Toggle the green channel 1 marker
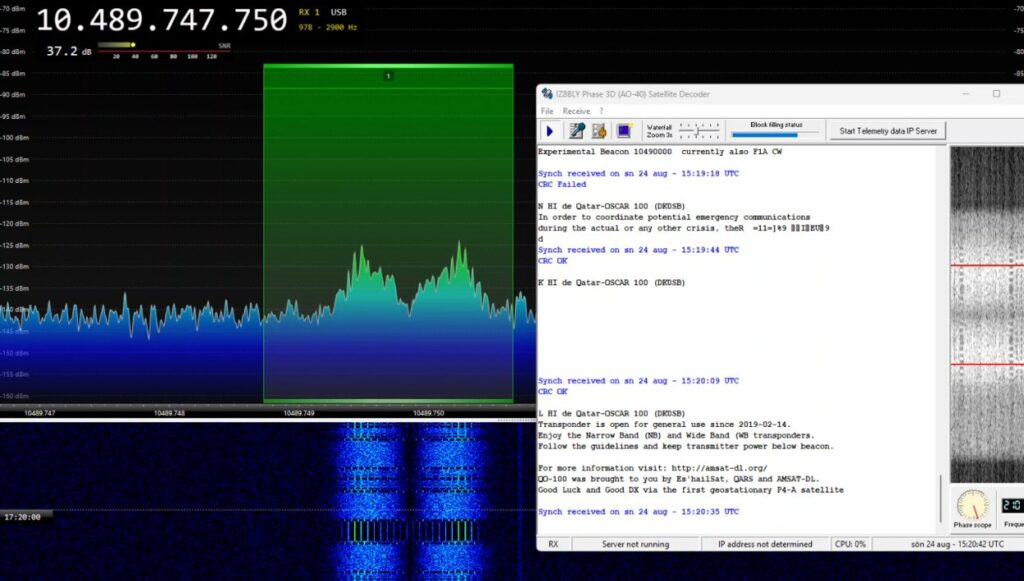The height and width of the screenshot is (581, 1024). [388, 75]
